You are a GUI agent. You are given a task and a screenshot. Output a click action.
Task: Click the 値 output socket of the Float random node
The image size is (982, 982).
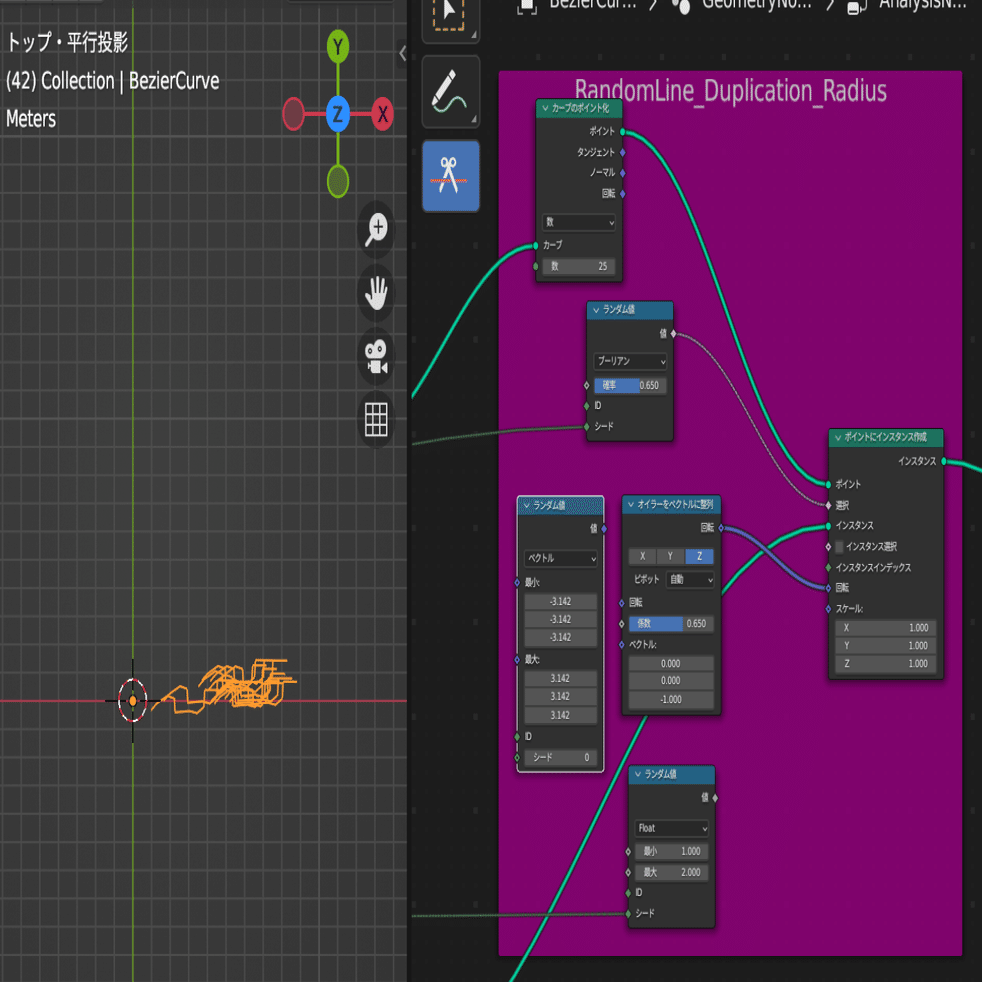715,798
